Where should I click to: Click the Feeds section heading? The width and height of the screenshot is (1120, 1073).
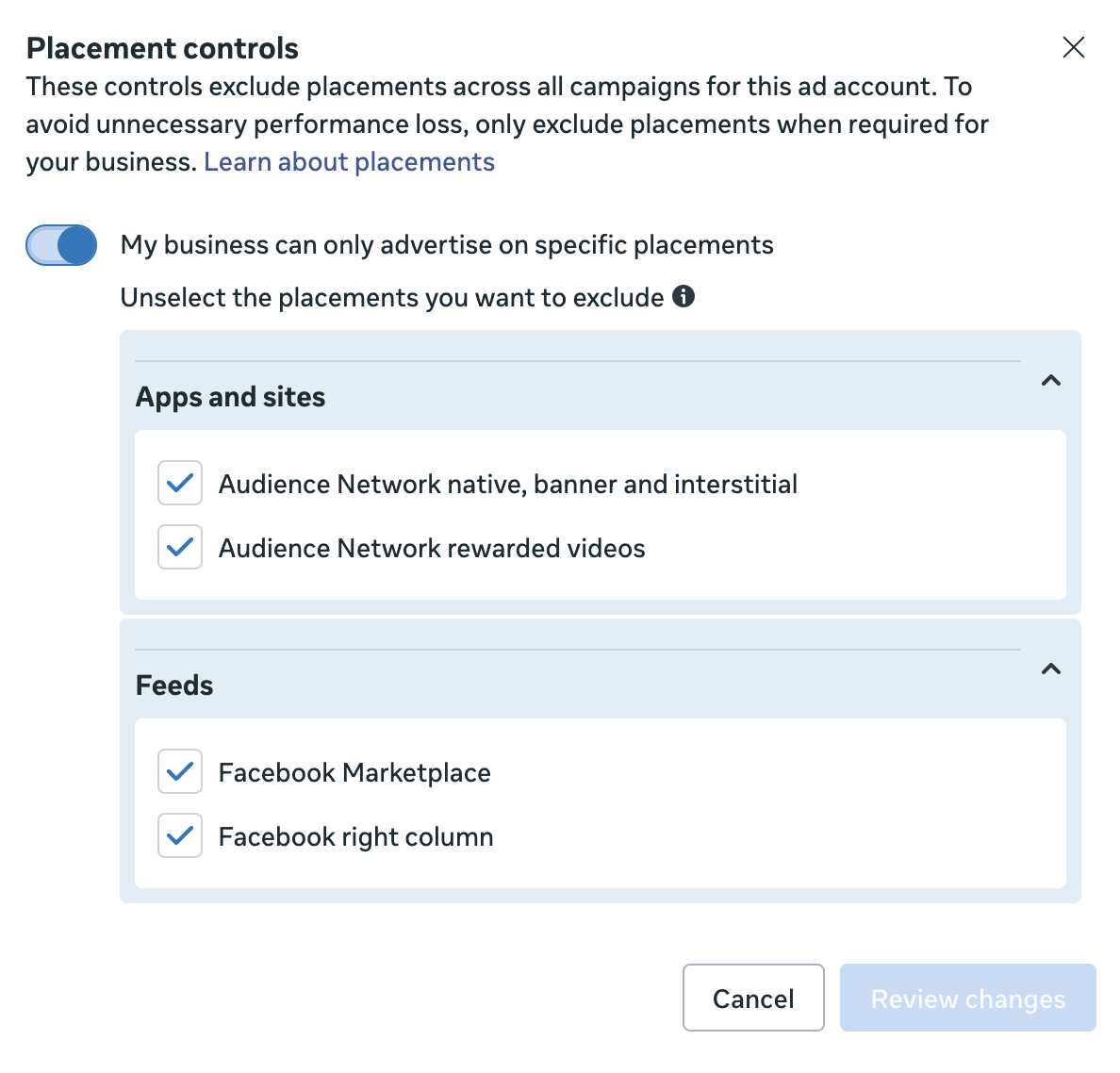(x=175, y=685)
